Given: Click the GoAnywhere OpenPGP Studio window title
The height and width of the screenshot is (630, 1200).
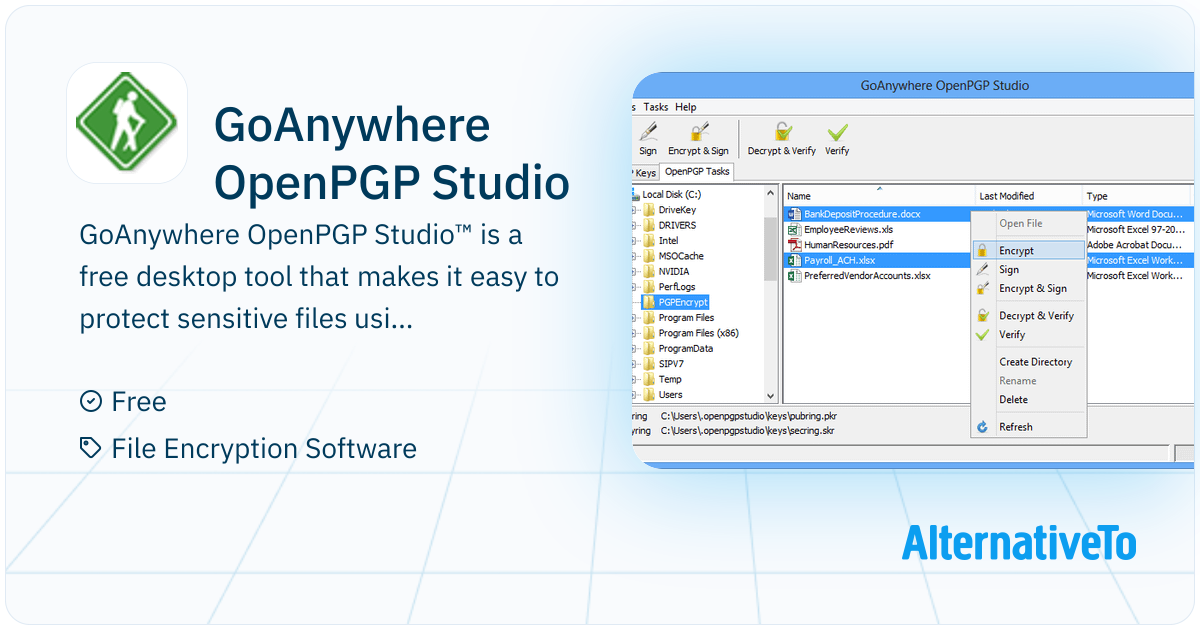Looking at the screenshot, I should point(945,85).
